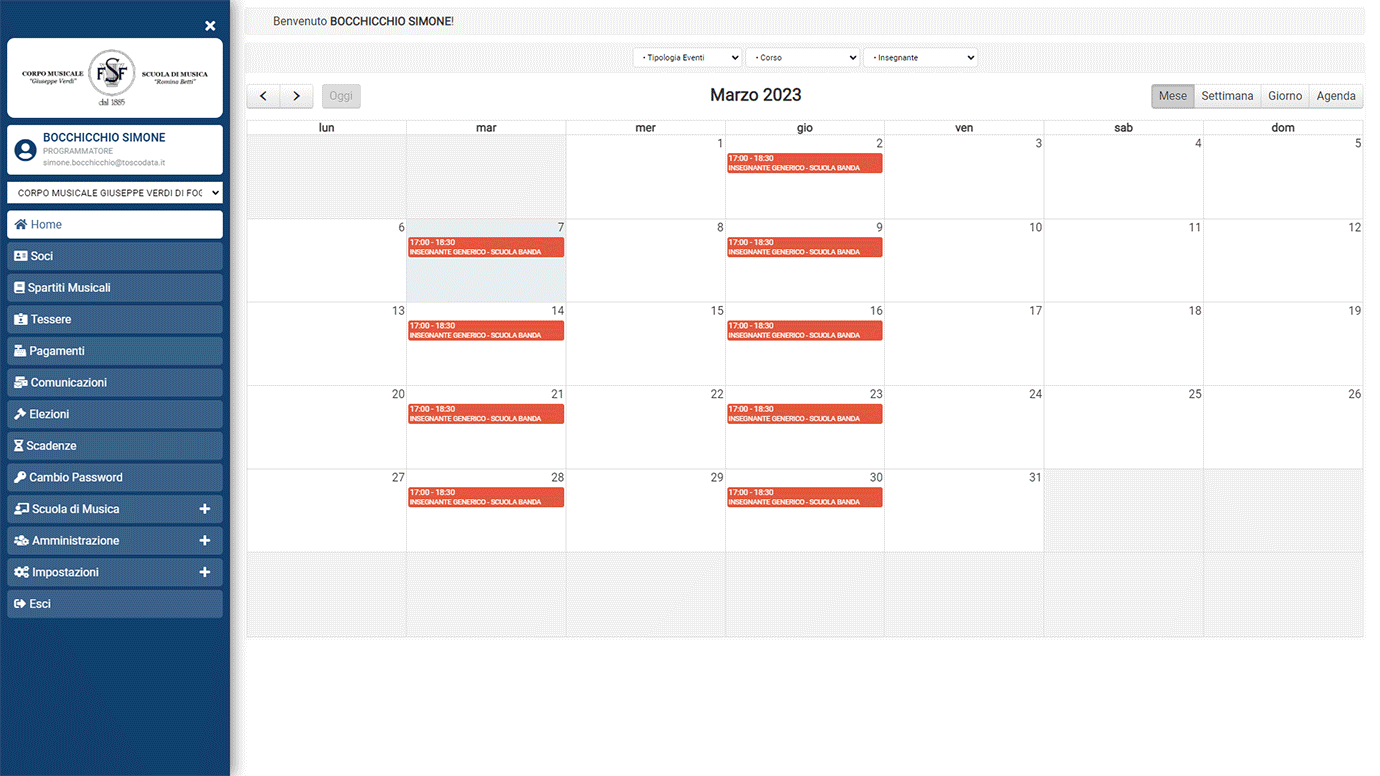Open the Tipologia Eventi dropdown

(687, 58)
